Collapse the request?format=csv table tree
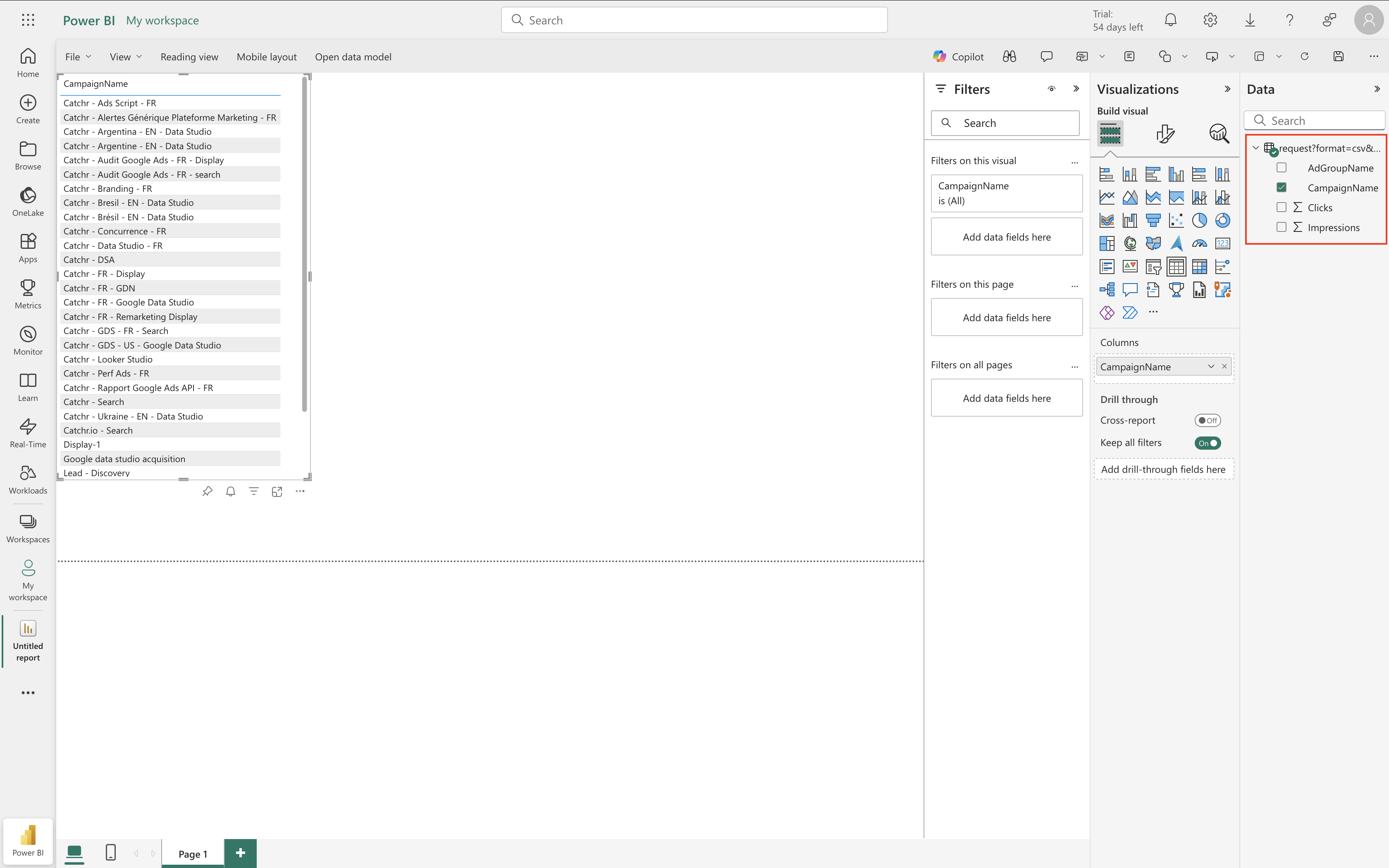Image resolution: width=1389 pixels, height=868 pixels. pyautogui.click(x=1256, y=148)
